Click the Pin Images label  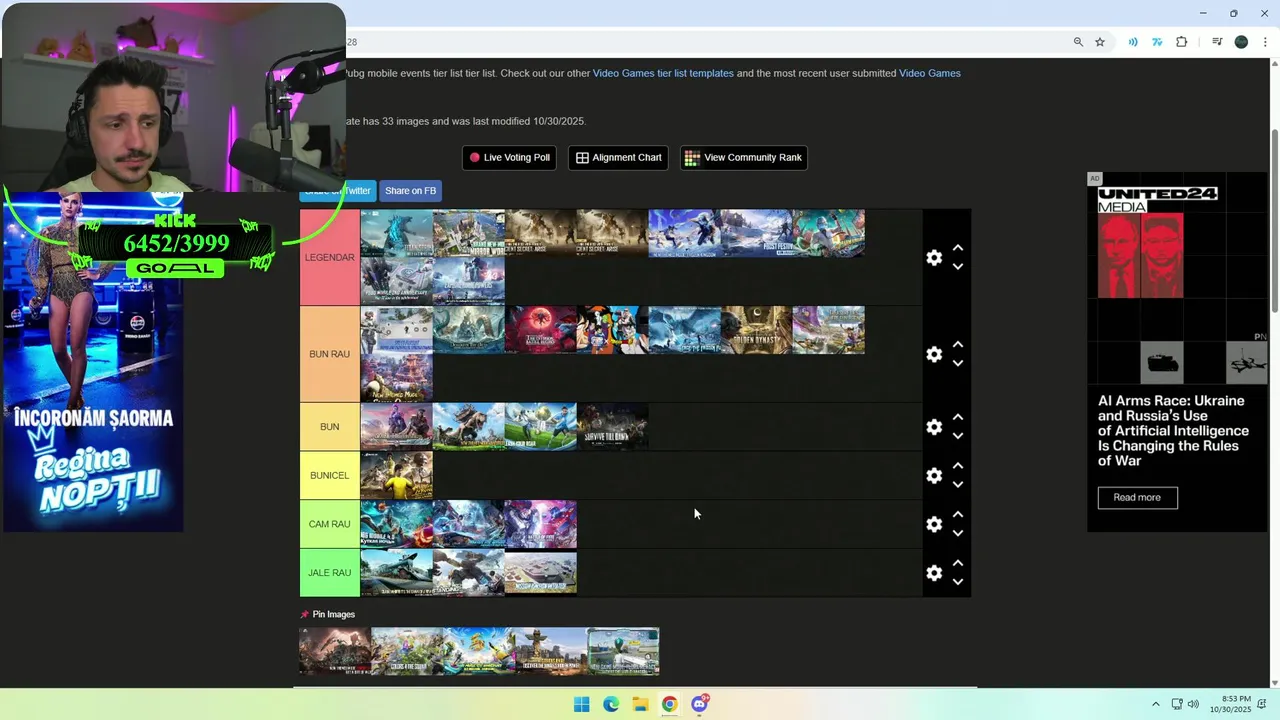click(x=333, y=614)
